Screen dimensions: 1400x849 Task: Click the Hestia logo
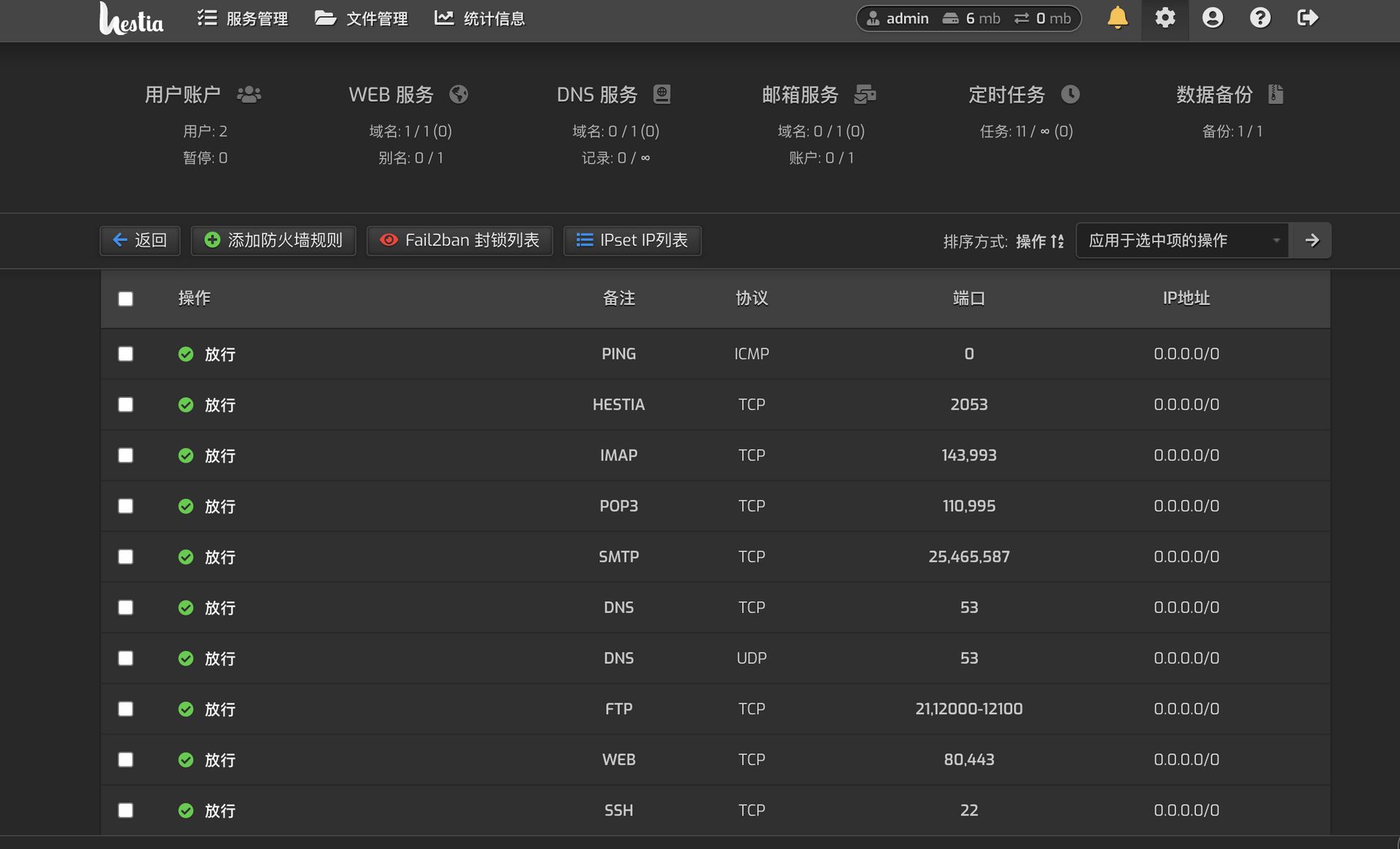click(131, 19)
